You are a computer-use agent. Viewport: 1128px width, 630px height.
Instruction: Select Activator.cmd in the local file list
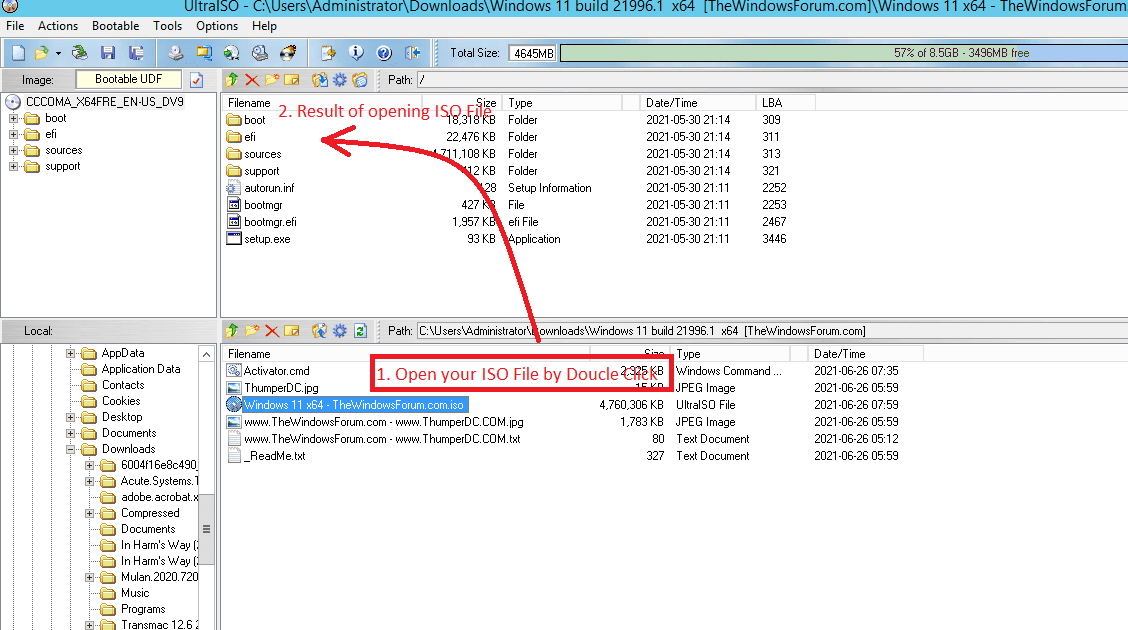tap(276, 371)
